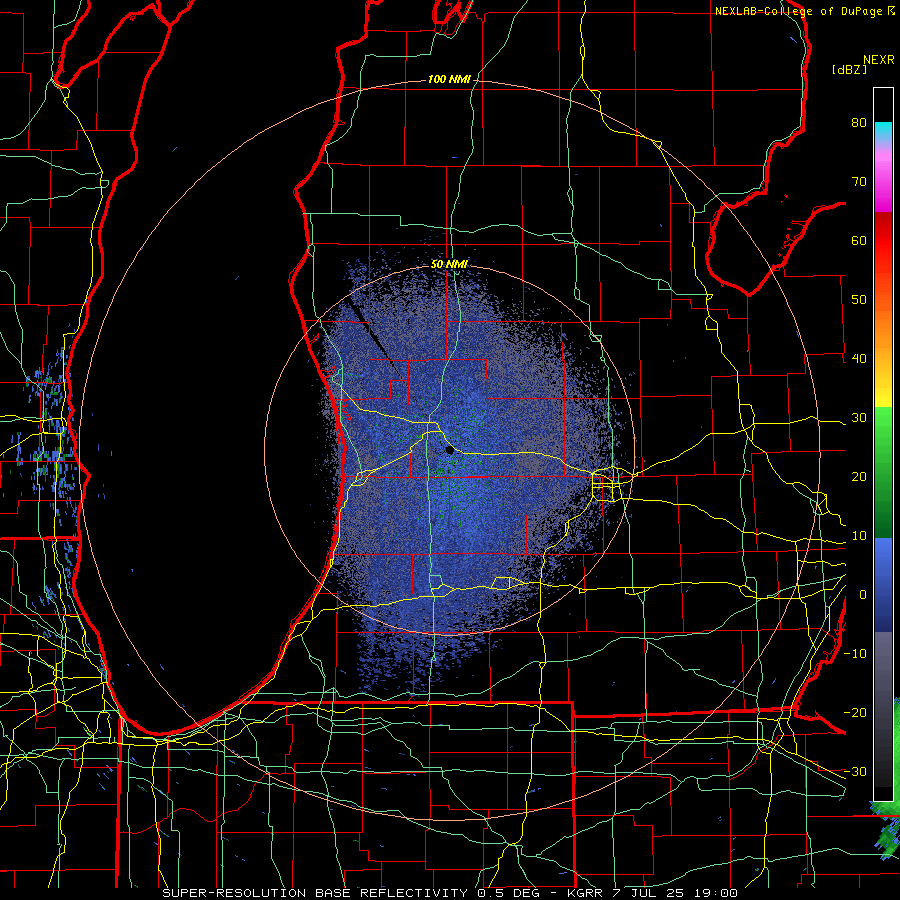This screenshot has width=900, height=900.
Task: Click the -20 dBZ scale label
Action: point(855,713)
